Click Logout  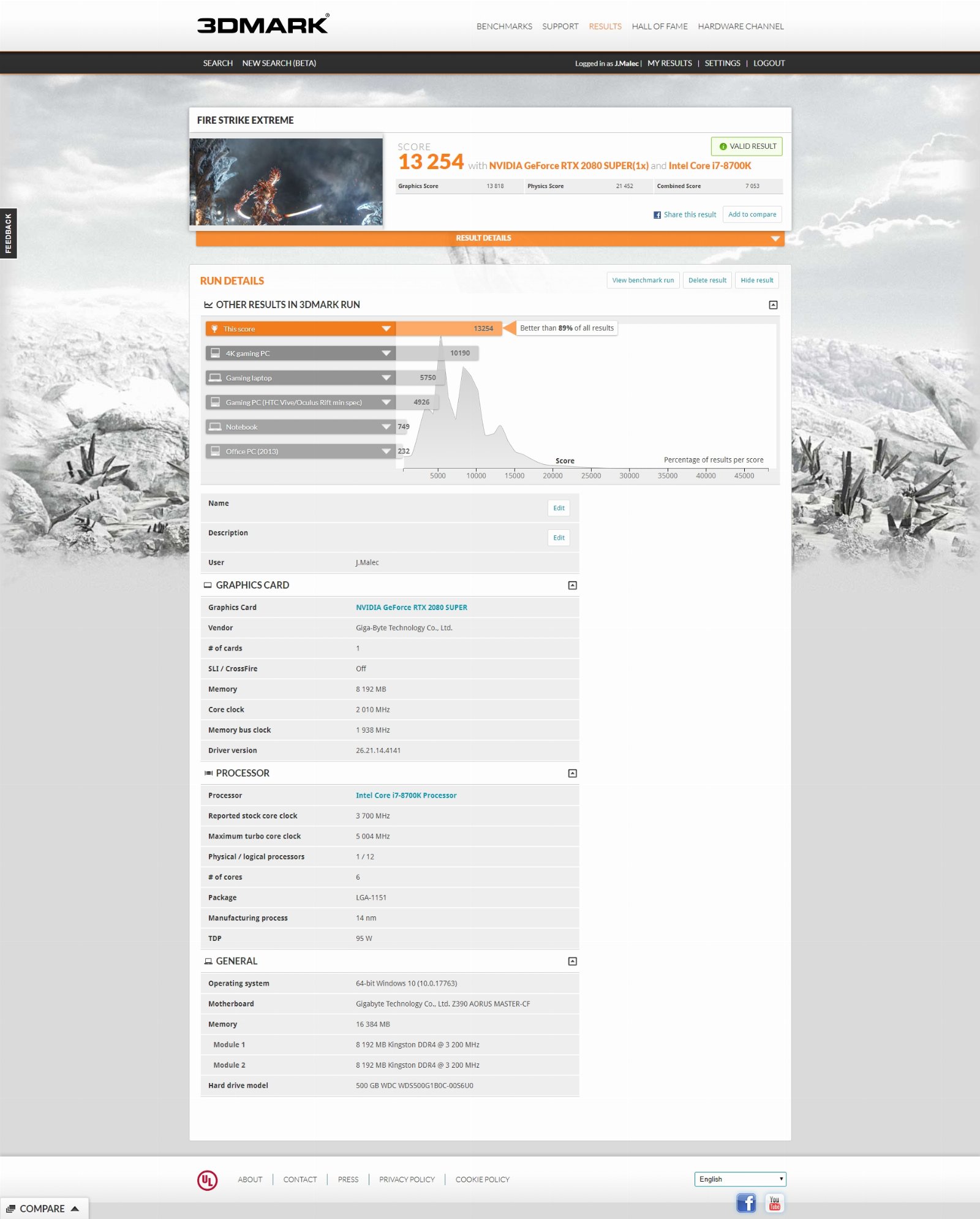[769, 63]
